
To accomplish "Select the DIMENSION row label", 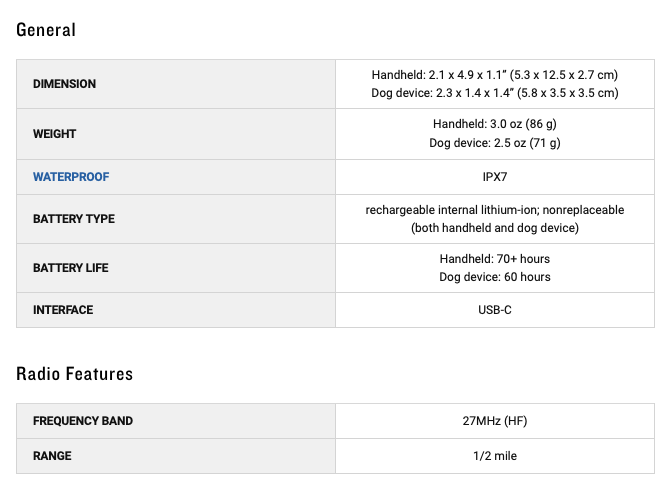I will point(64,84).
